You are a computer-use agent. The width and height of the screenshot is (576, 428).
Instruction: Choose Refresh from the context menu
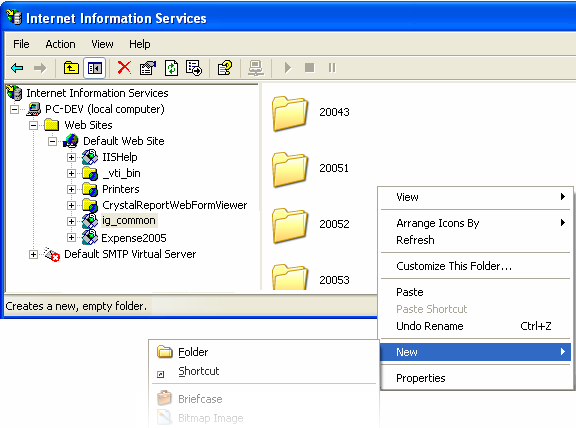click(x=475, y=240)
